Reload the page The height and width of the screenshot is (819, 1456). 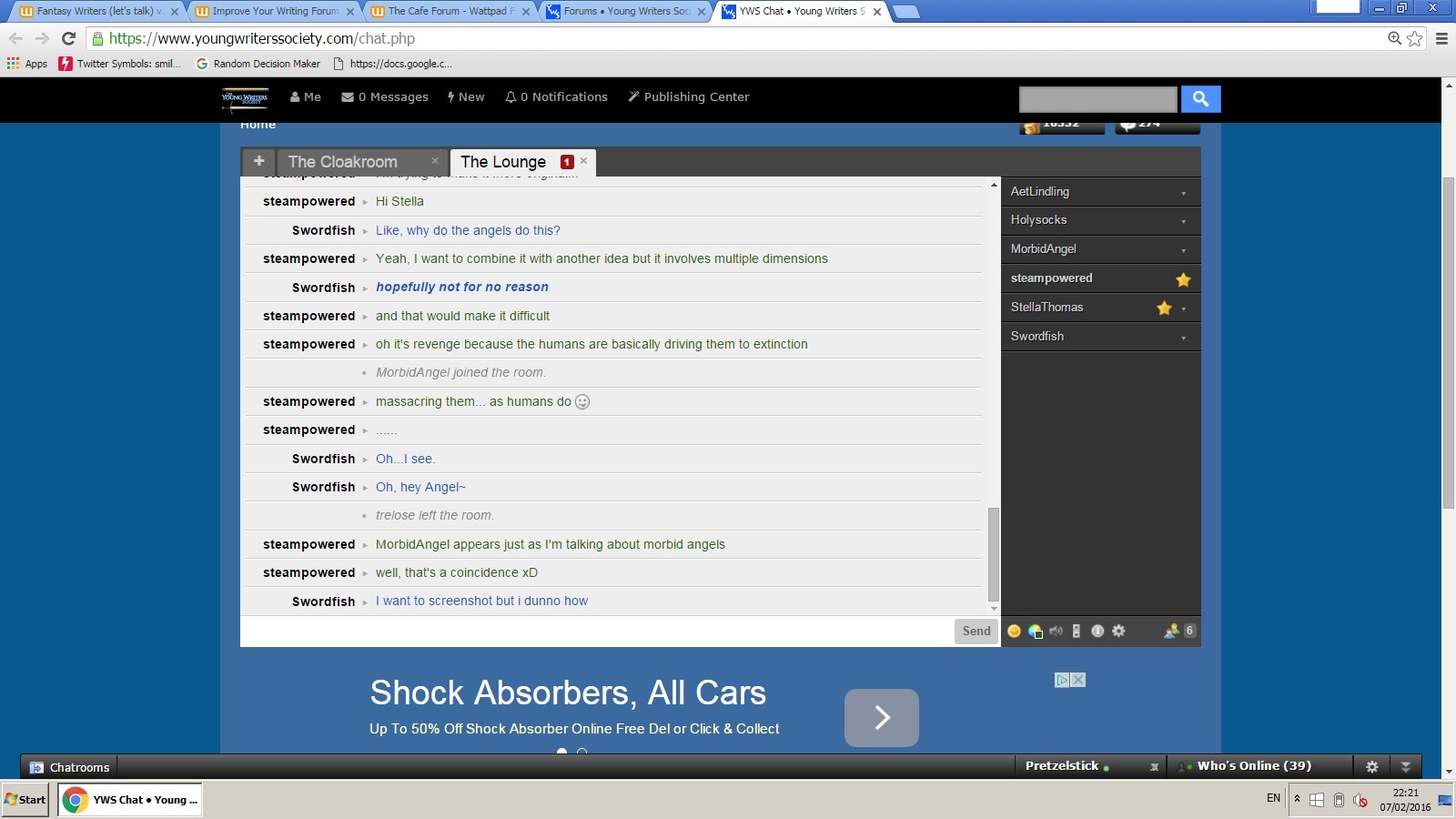(x=68, y=38)
